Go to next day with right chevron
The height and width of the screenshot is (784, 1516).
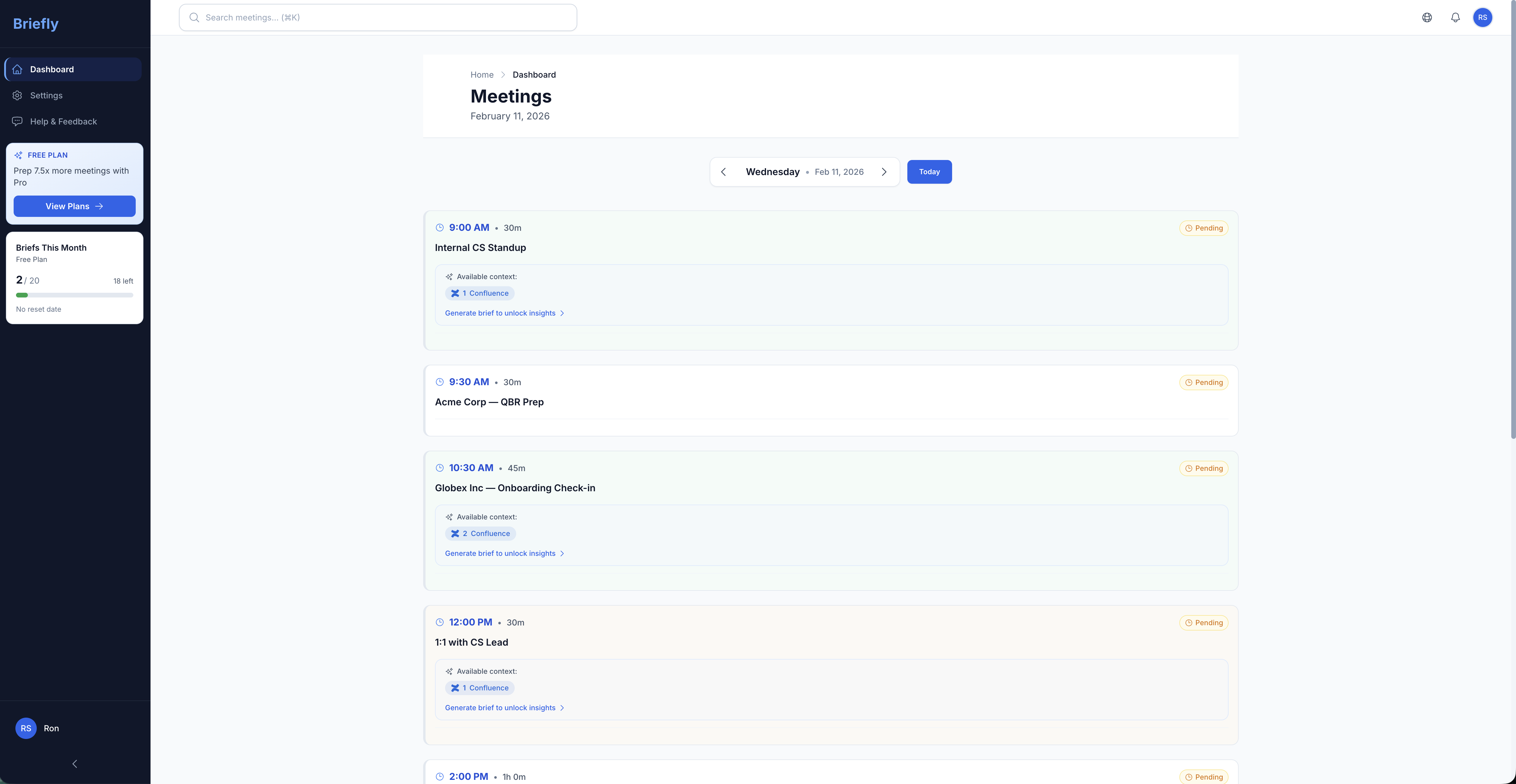pyautogui.click(x=885, y=171)
